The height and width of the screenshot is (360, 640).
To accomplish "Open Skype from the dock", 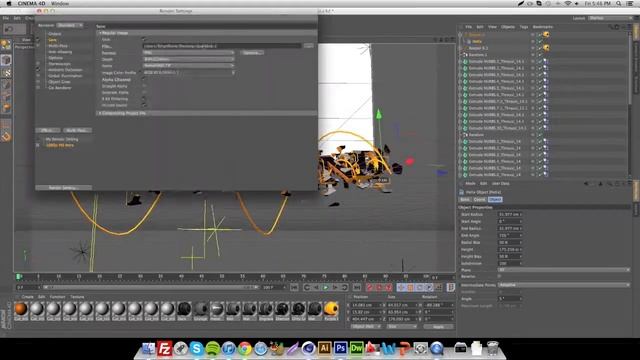I will pyautogui.click(x=196, y=349).
